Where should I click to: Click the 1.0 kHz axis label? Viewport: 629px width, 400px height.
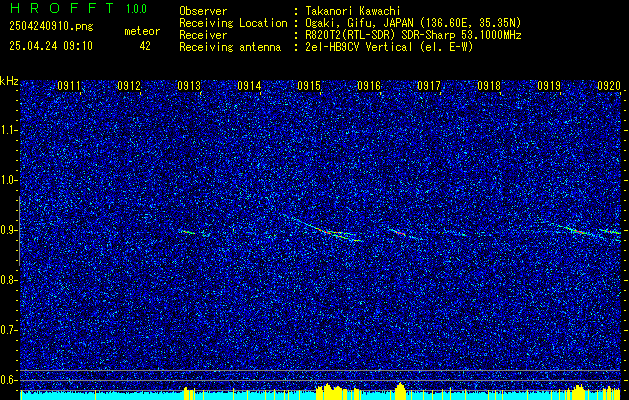pyautogui.click(x=7, y=180)
